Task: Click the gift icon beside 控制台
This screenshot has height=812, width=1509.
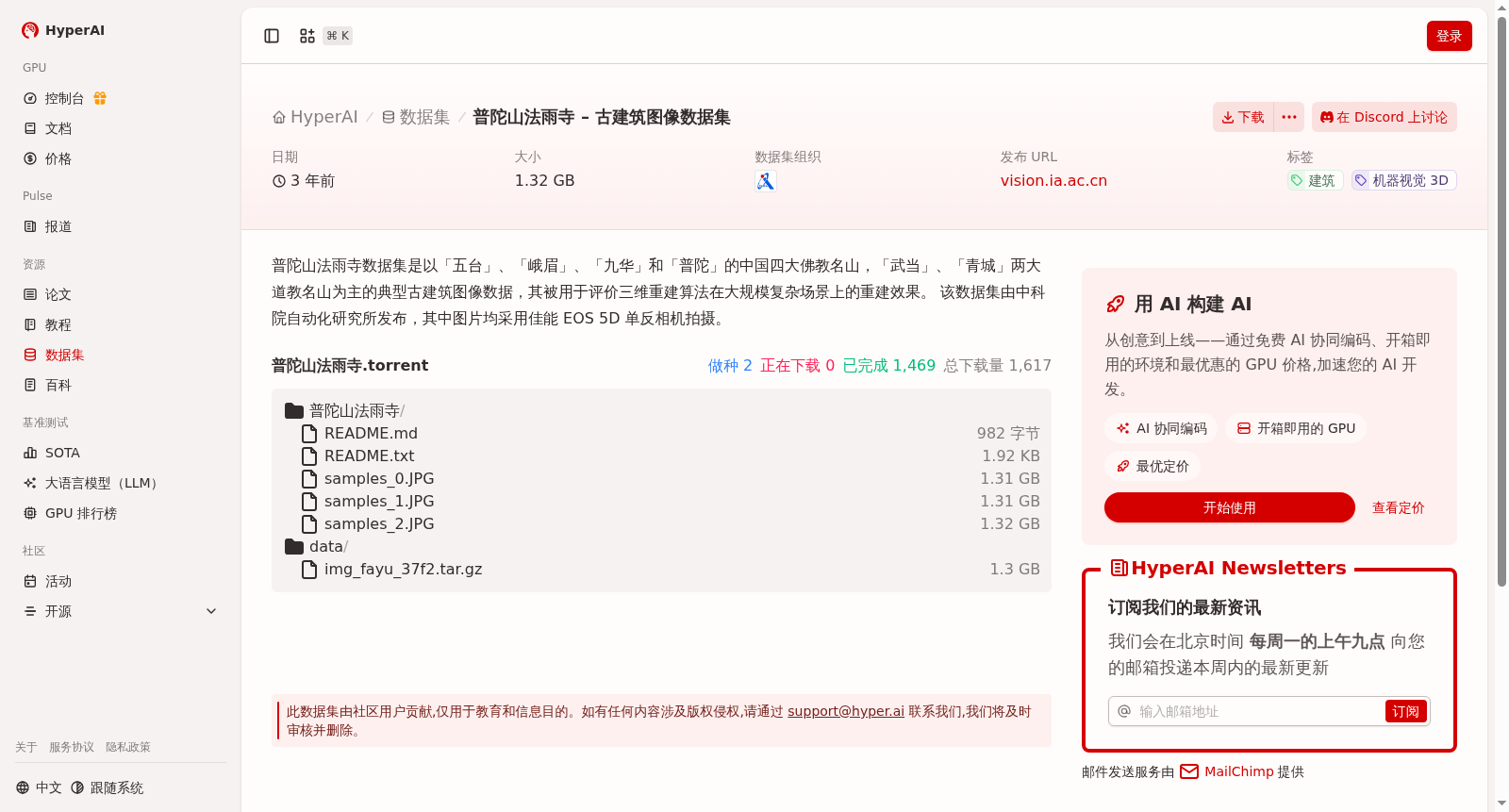Action: 100,98
